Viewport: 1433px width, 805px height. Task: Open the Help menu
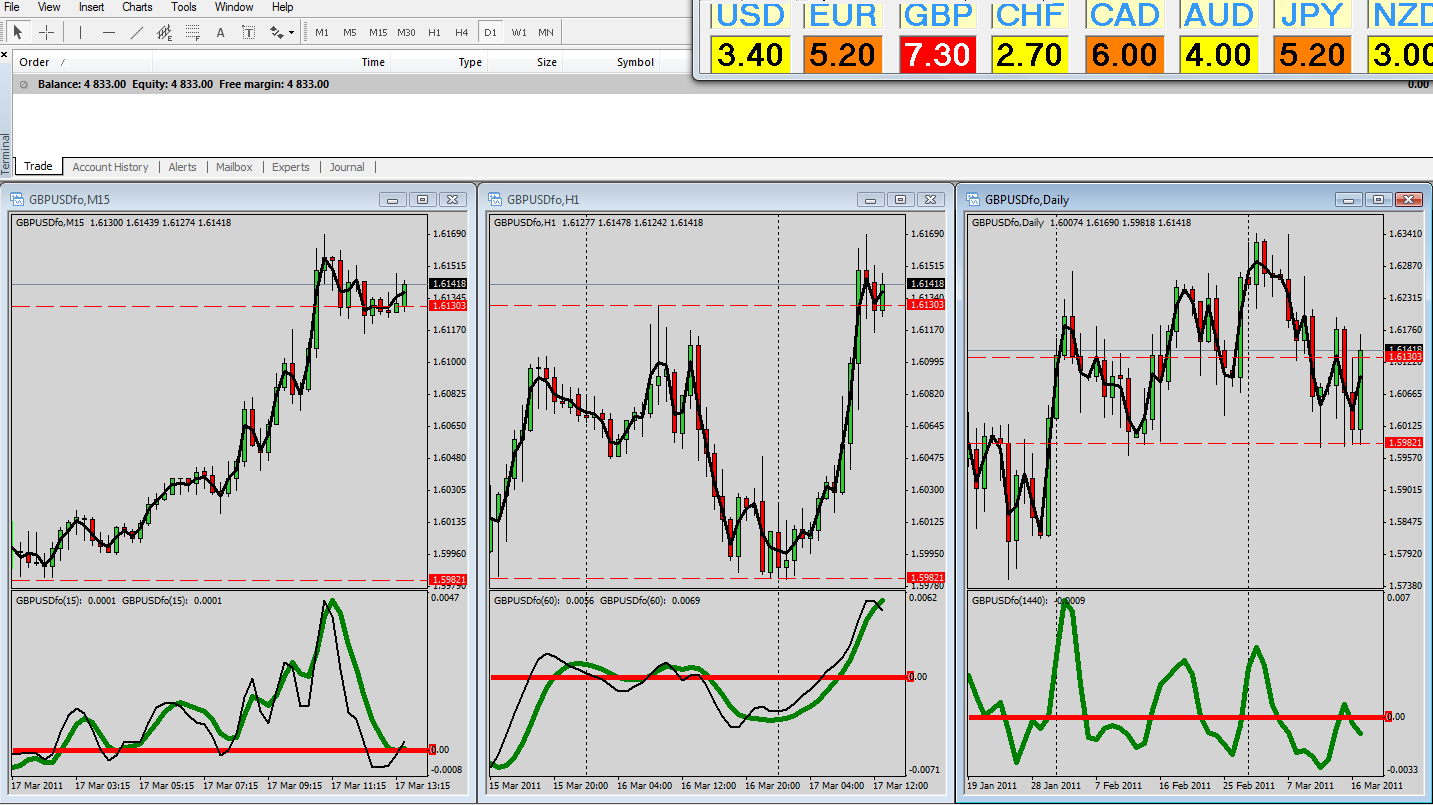coord(283,7)
